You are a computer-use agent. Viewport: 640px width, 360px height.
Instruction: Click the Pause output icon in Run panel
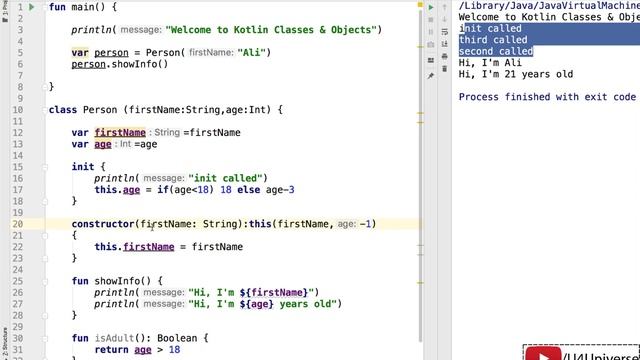pos(431,31)
